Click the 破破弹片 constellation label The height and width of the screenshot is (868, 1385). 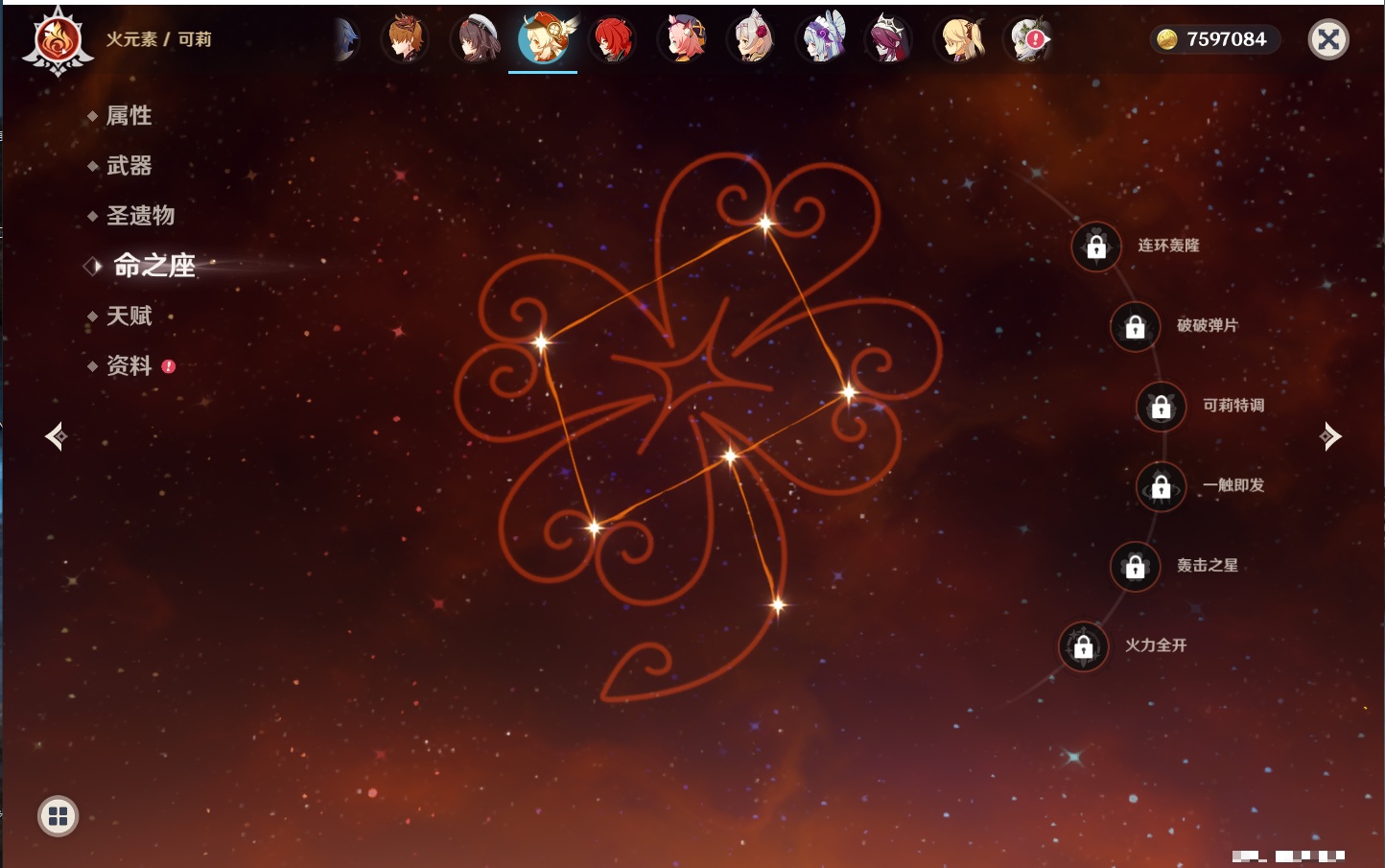click(x=1208, y=325)
